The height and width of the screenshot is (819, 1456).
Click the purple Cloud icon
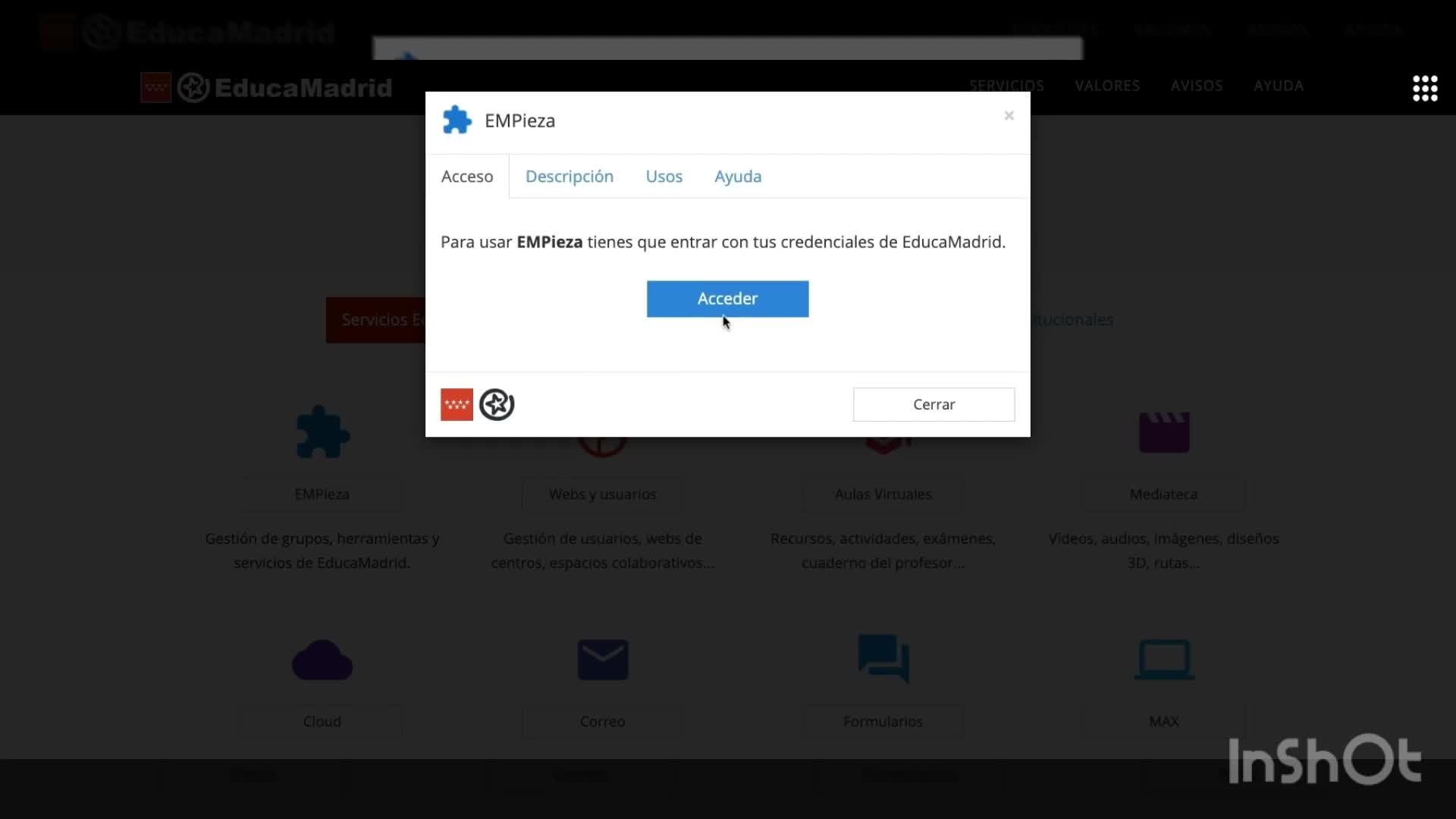click(x=322, y=660)
